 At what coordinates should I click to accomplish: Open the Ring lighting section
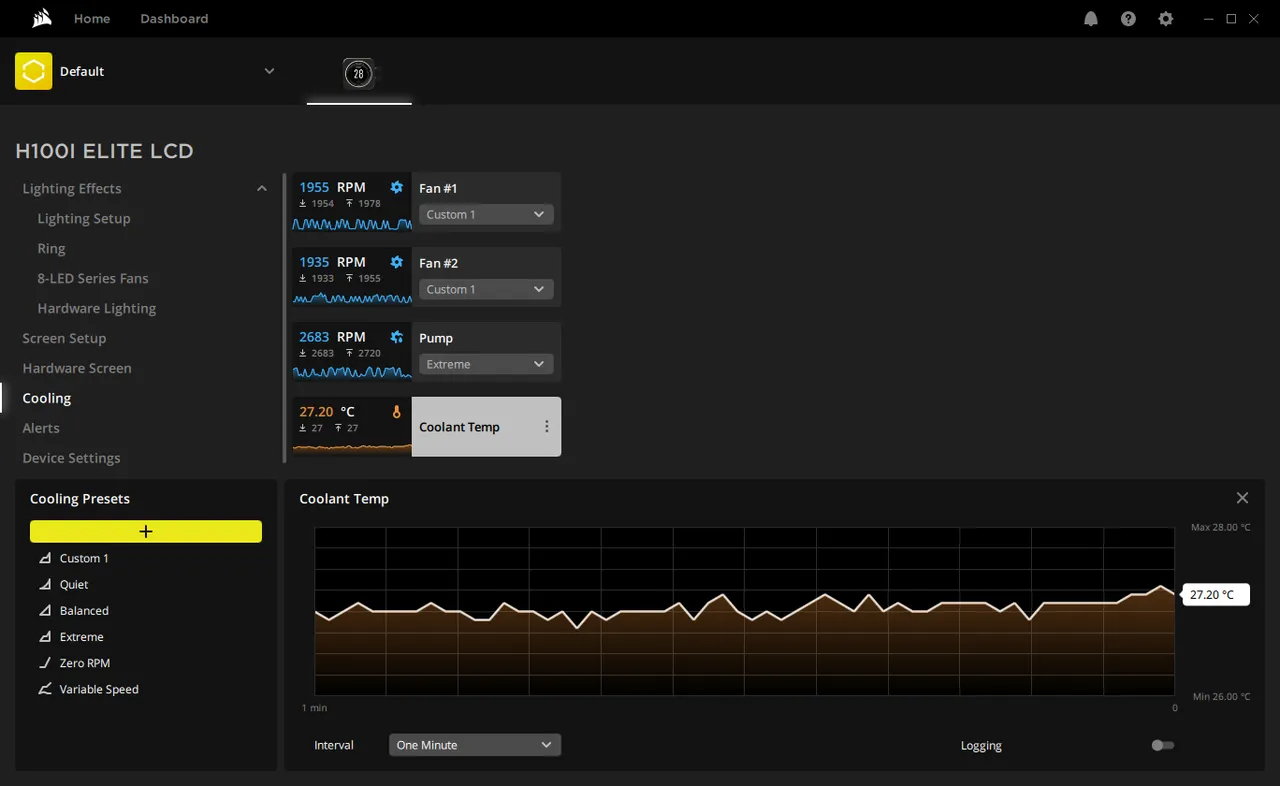pyautogui.click(x=51, y=248)
